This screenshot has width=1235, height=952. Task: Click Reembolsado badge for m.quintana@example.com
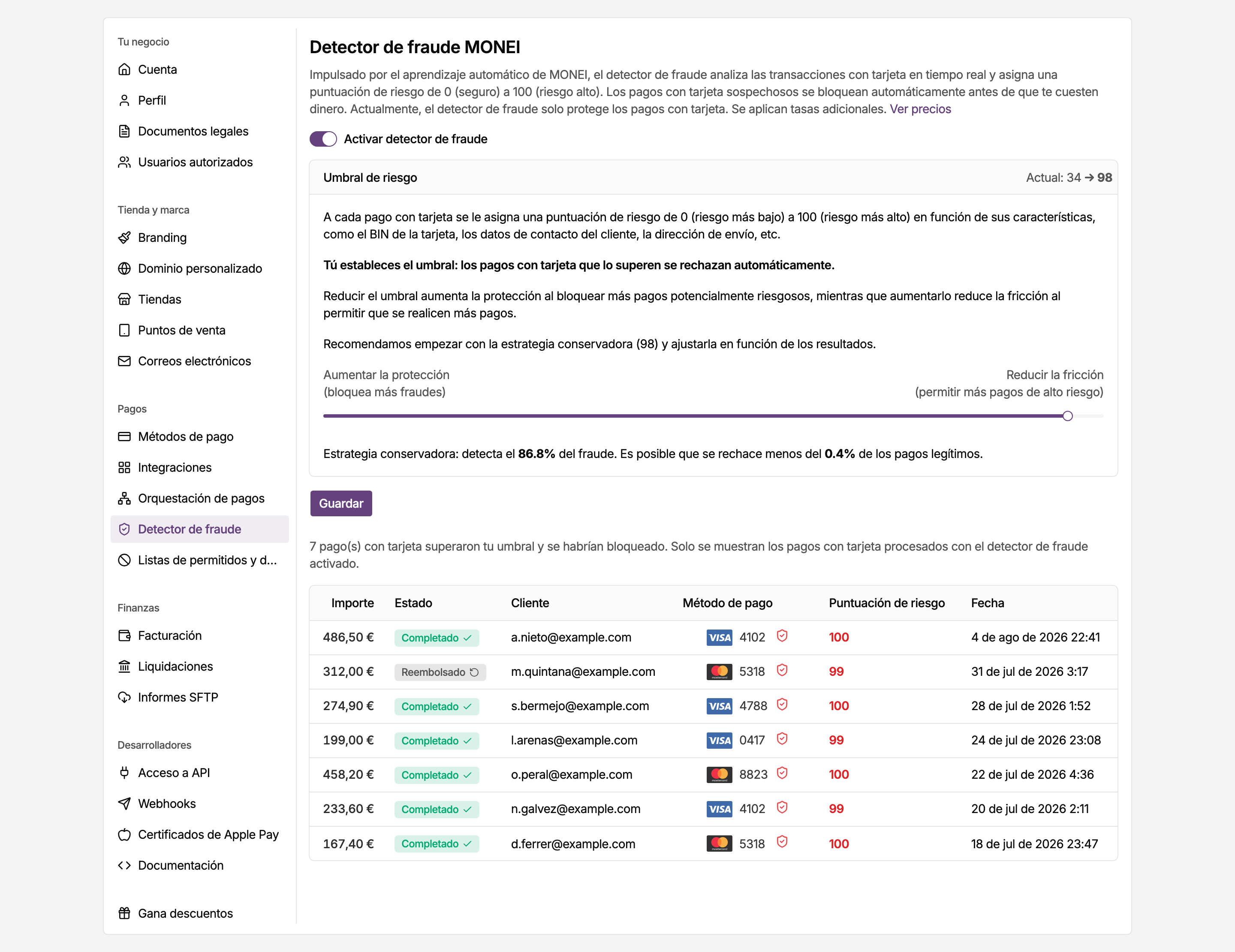(x=440, y=672)
